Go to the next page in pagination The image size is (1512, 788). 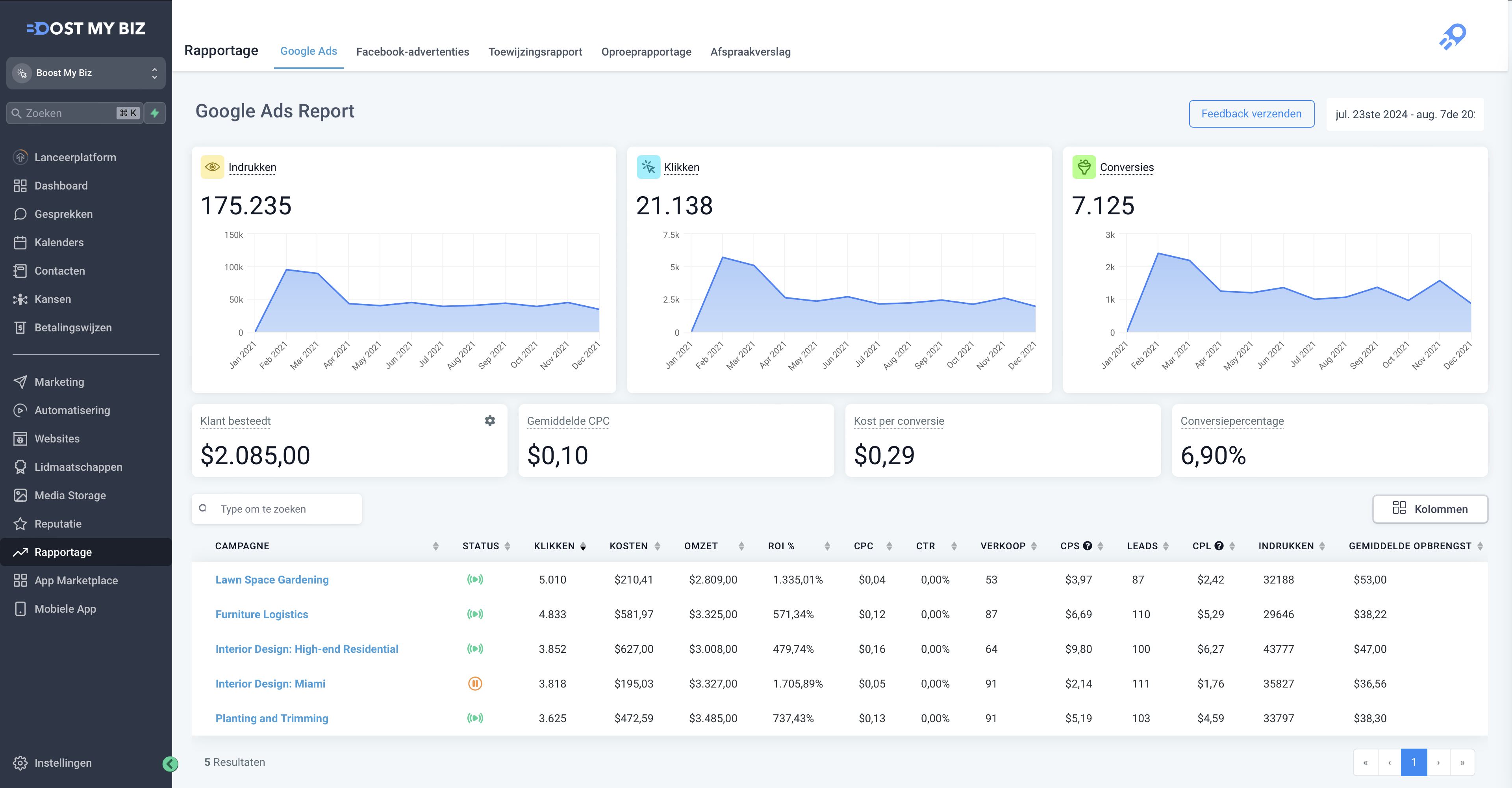[1438, 762]
